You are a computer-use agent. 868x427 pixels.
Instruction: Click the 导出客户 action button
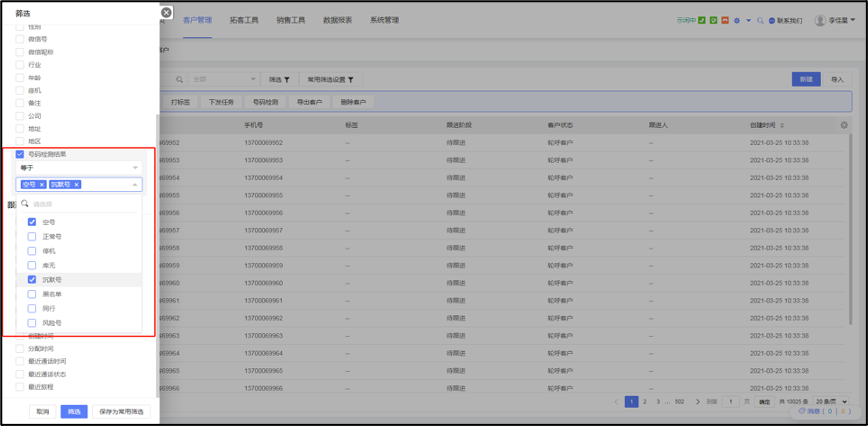pyautogui.click(x=309, y=102)
